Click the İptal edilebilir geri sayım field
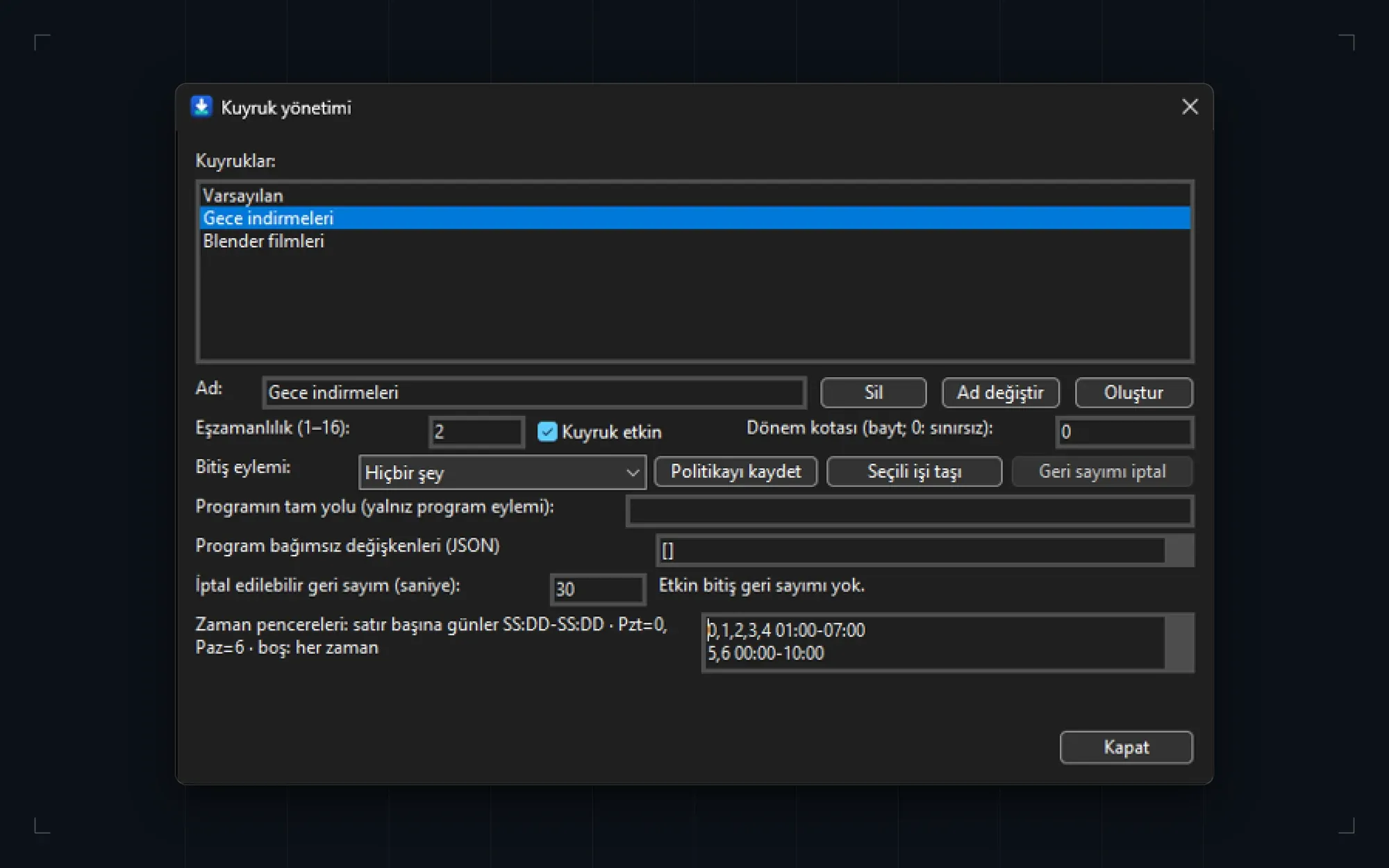This screenshot has height=868, width=1389. (597, 590)
